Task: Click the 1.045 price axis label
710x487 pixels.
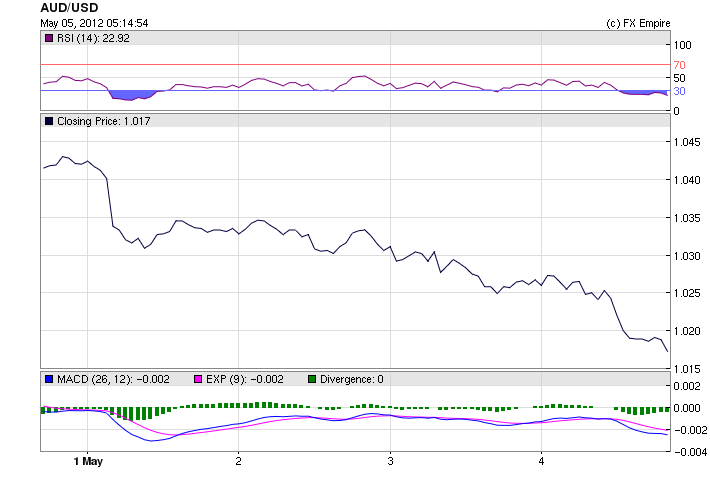Action: (x=687, y=142)
